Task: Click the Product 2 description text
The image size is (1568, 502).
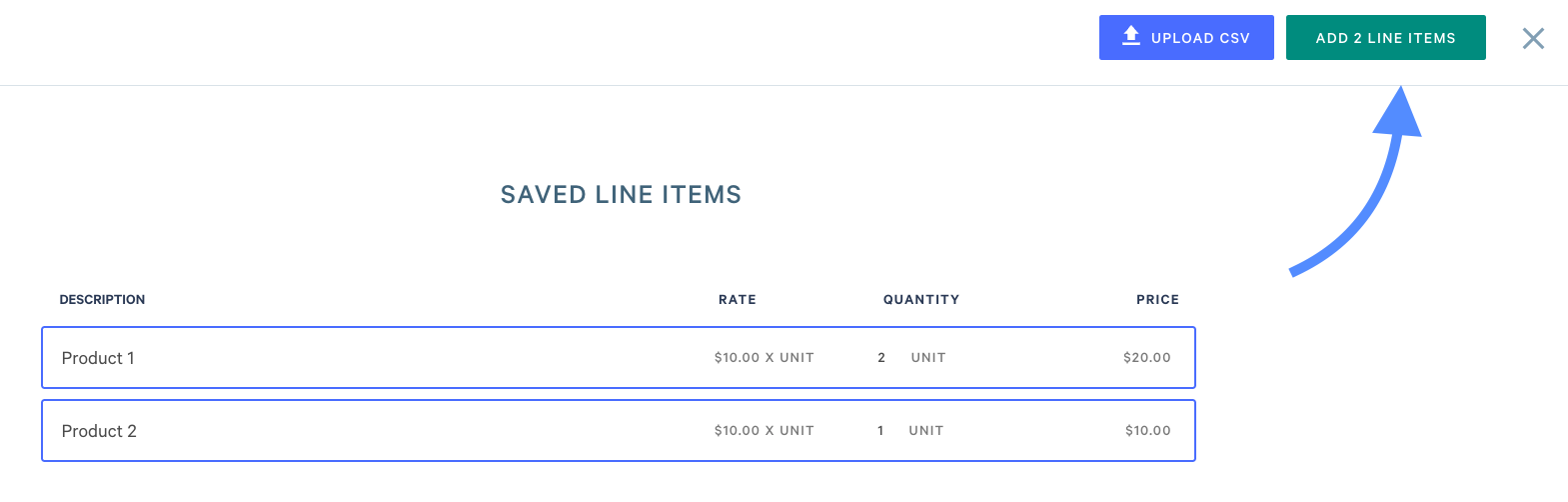Action: [99, 431]
